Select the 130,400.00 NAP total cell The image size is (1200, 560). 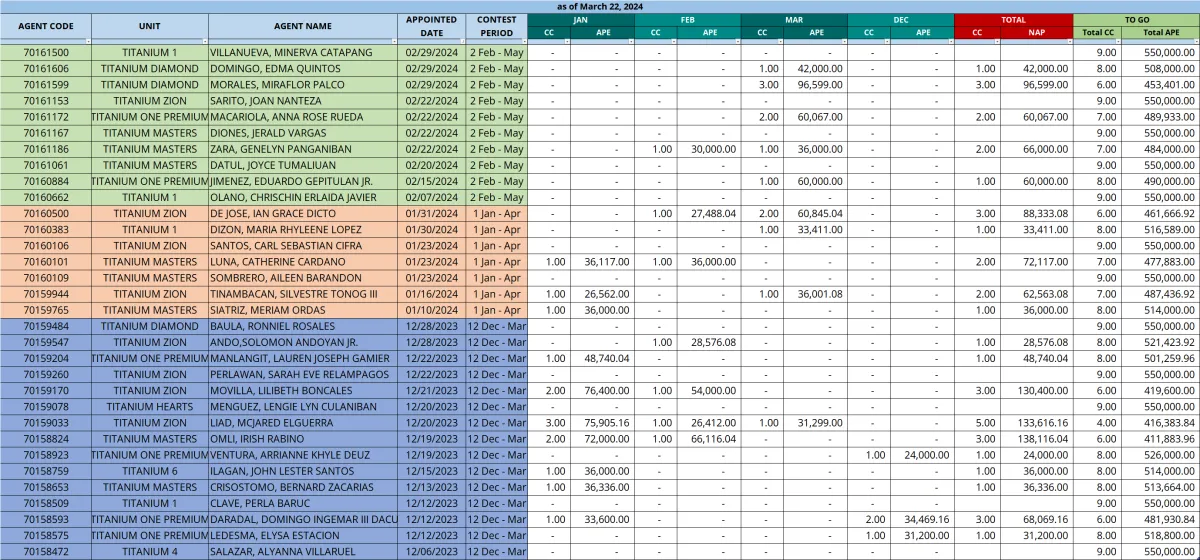(x=1036, y=390)
